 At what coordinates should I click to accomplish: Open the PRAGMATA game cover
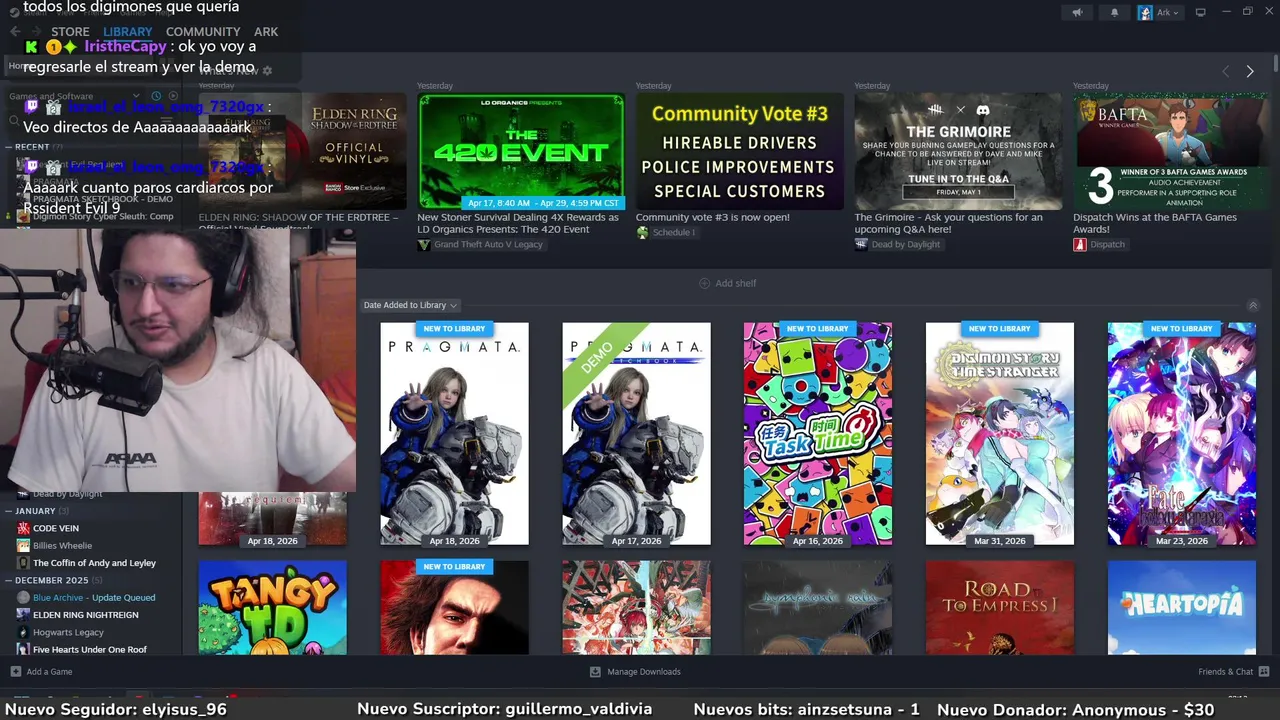pos(454,434)
